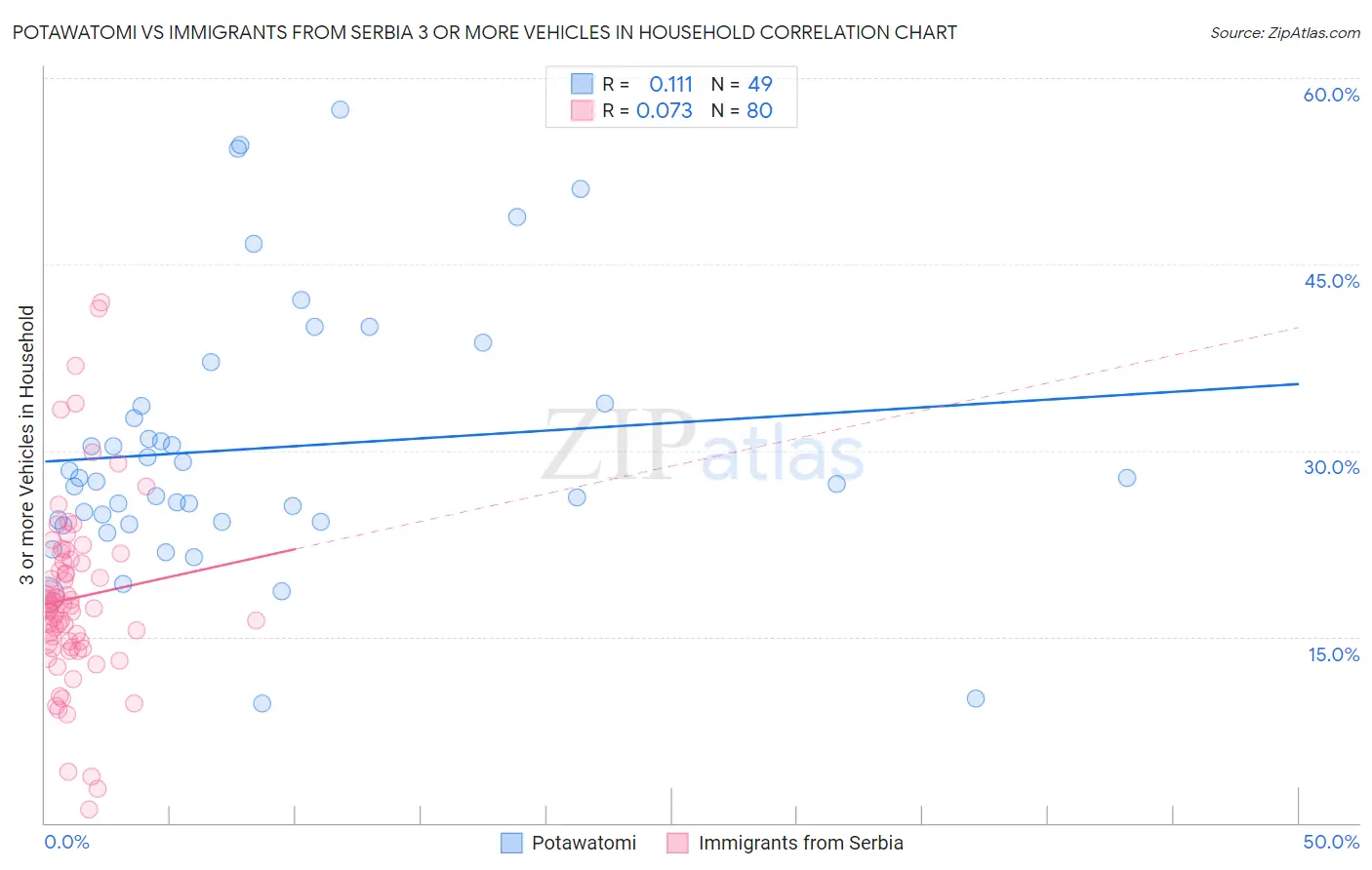Viewport: 1372px width, 870px height.
Task: Click the 15.0% y-axis tick label
Action: pyautogui.click(x=1333, y=654)
